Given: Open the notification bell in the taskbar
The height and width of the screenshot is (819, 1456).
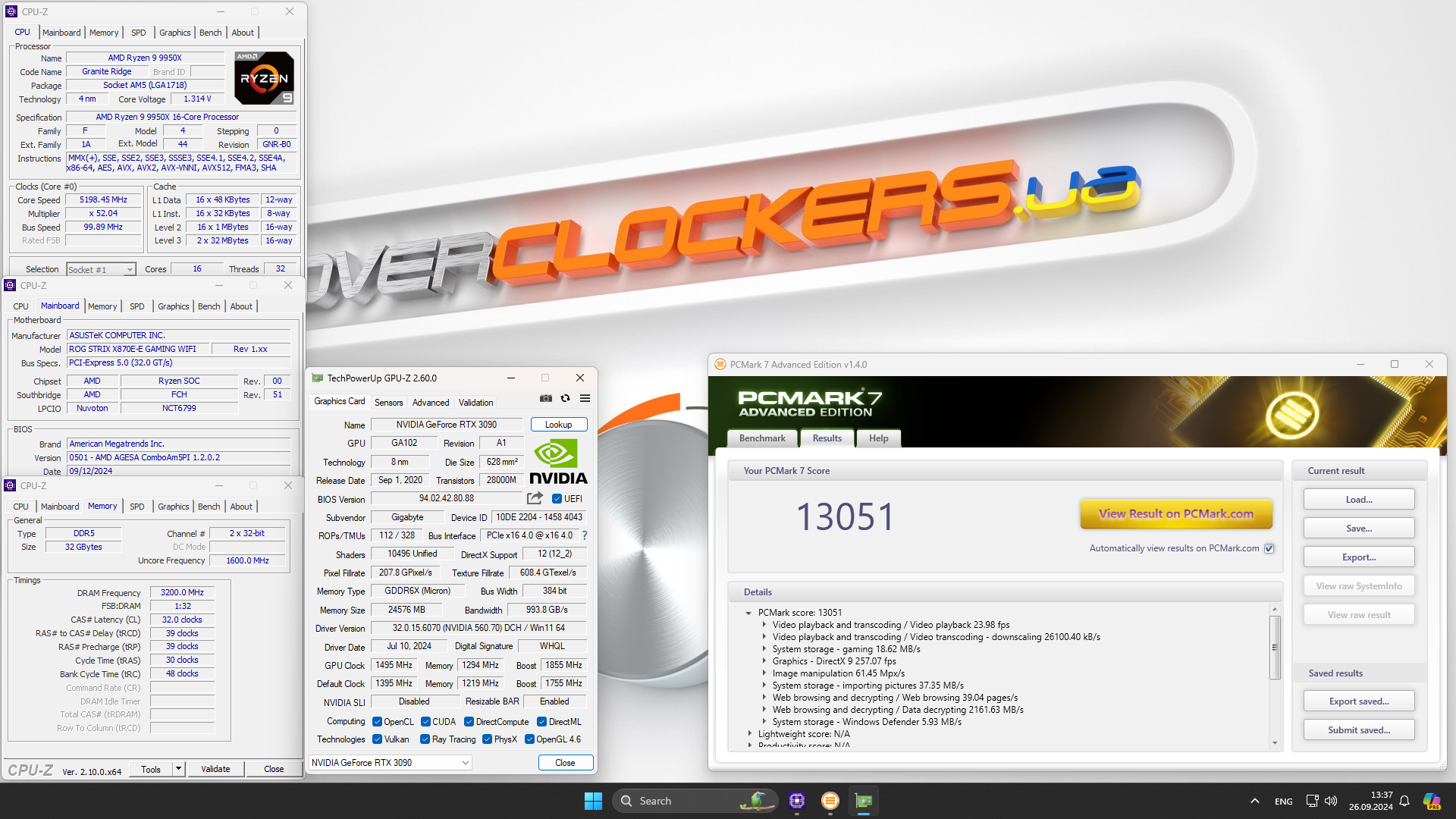Looking at the screenshot, I should [1404, 801].
